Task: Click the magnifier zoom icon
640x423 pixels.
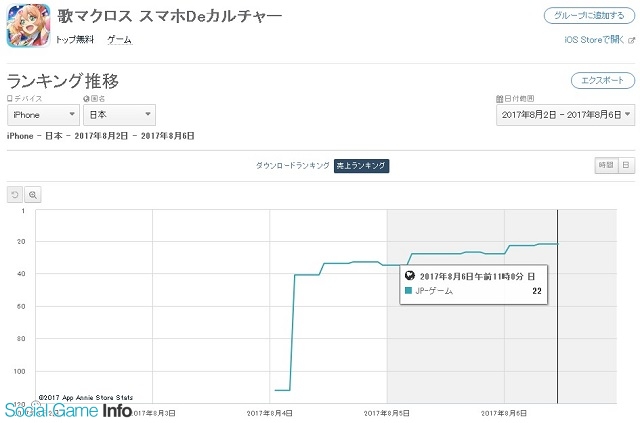Action: (x=33, y=194)
